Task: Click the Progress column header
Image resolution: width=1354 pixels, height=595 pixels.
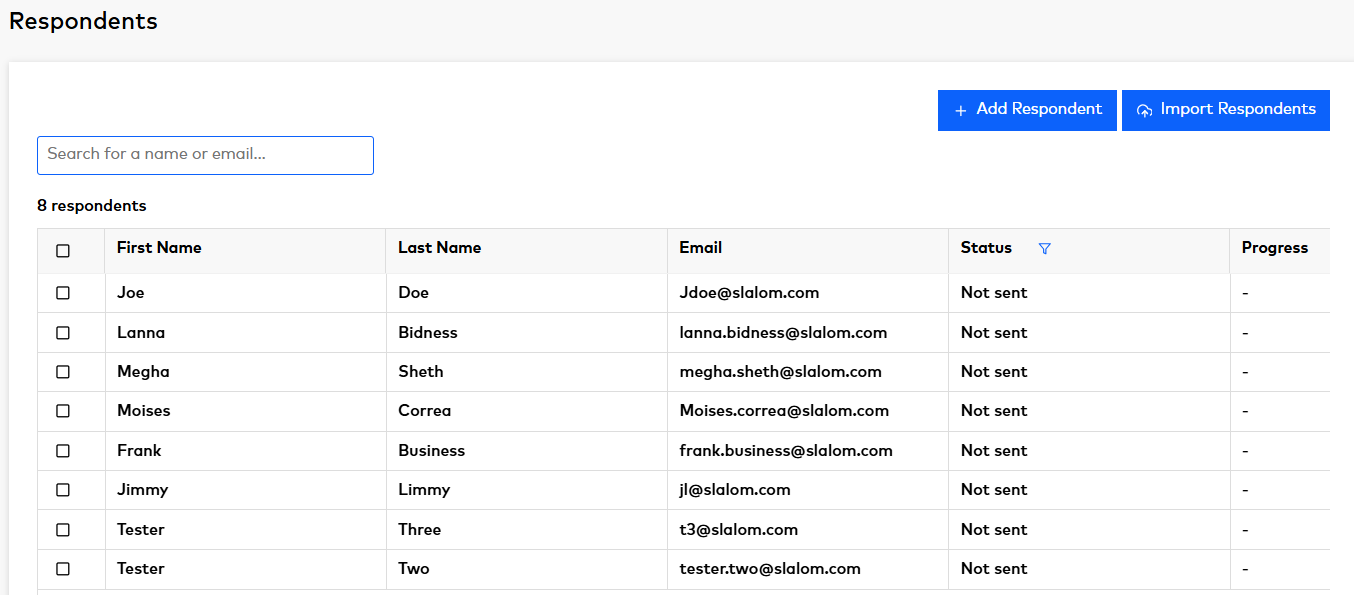Action: pos(1274,248)
